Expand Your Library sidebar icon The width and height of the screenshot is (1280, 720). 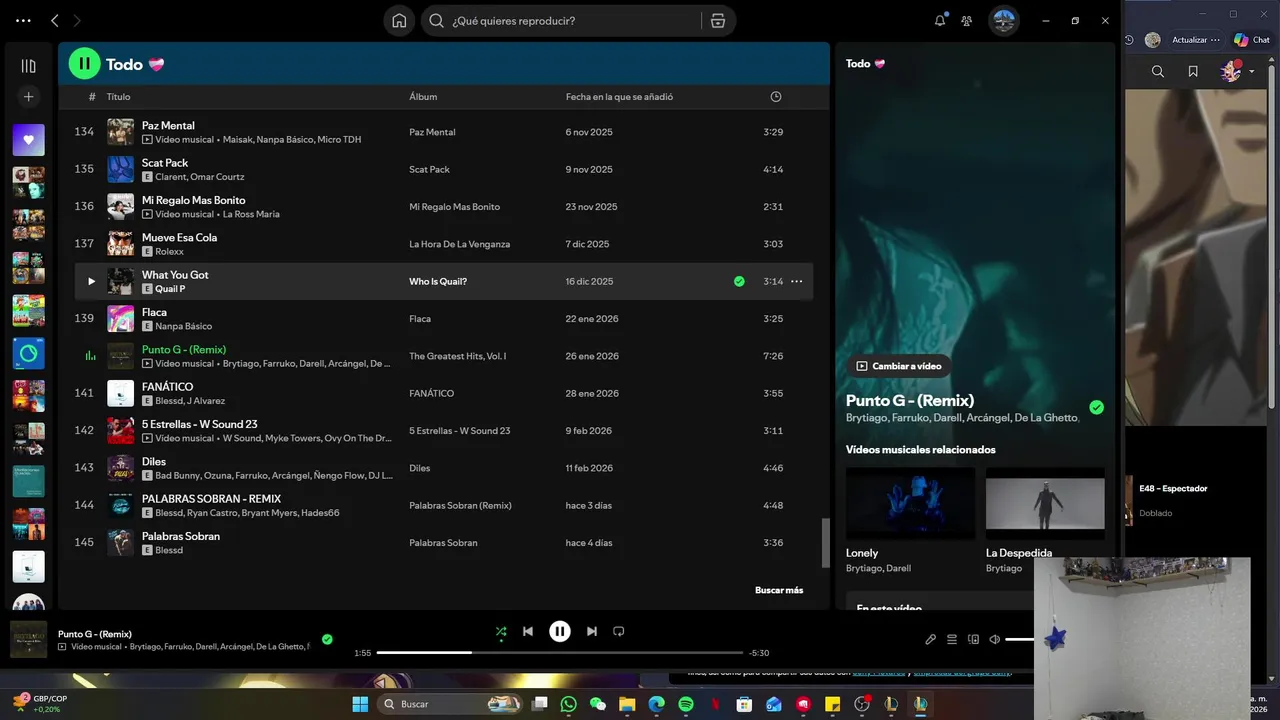28,66
